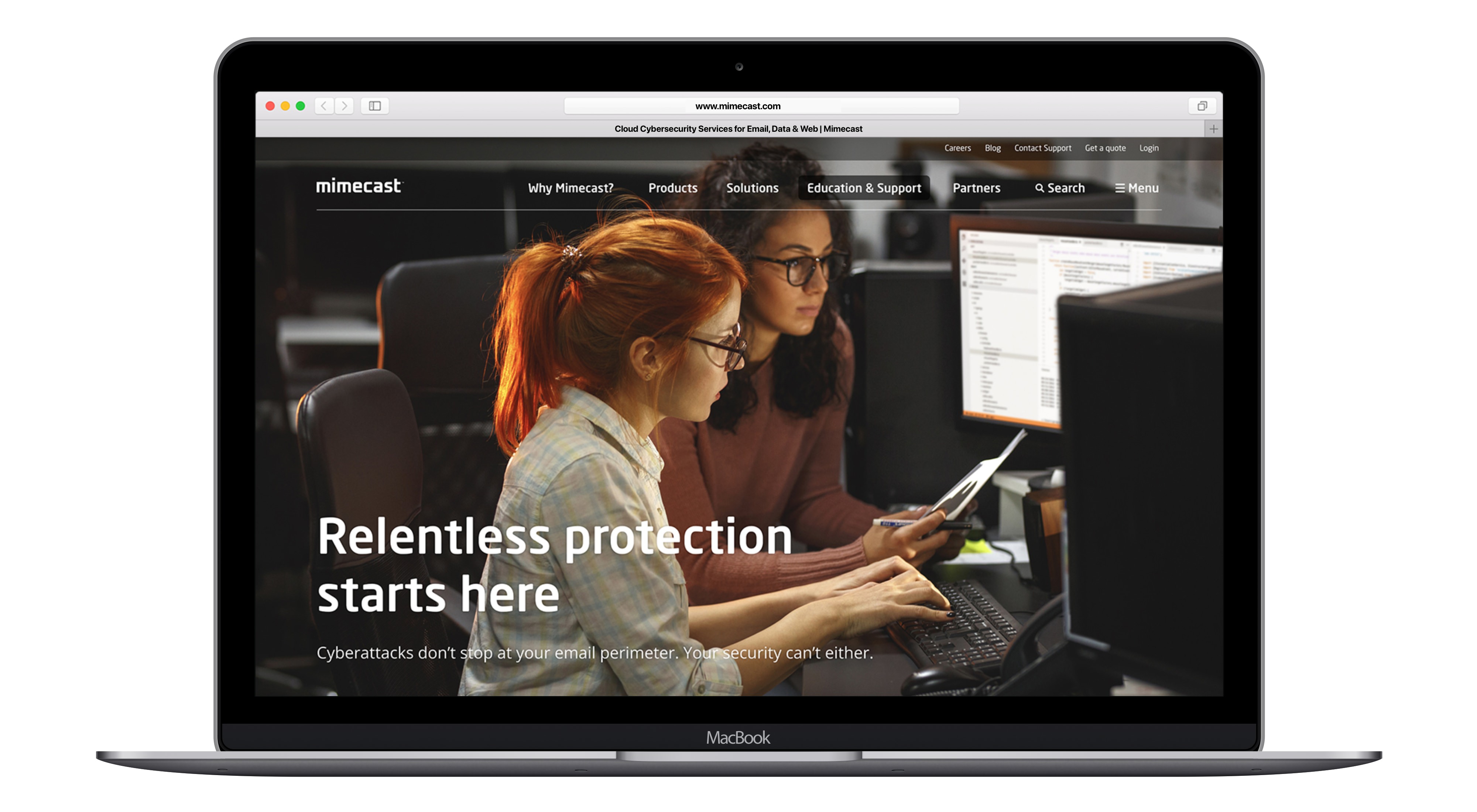1477x812 pixels.
Task: Click the browser URL address bar
Action: (738, 105)
